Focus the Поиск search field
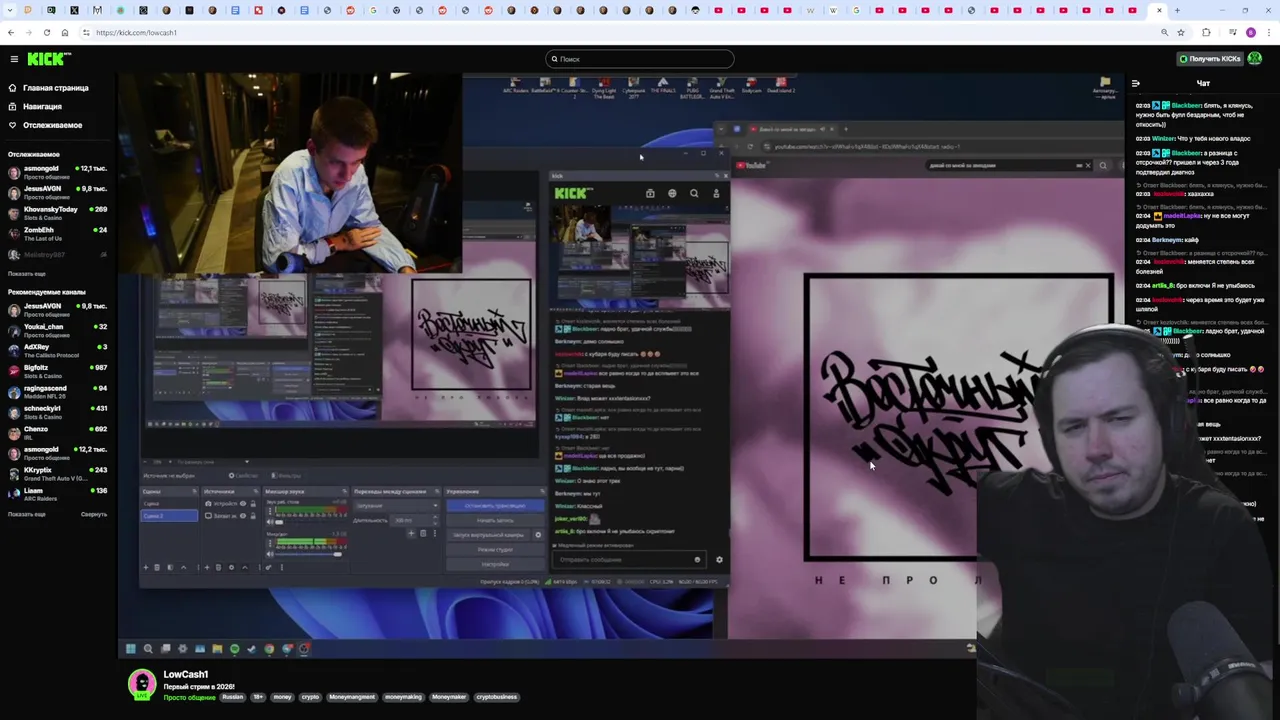 640,59
